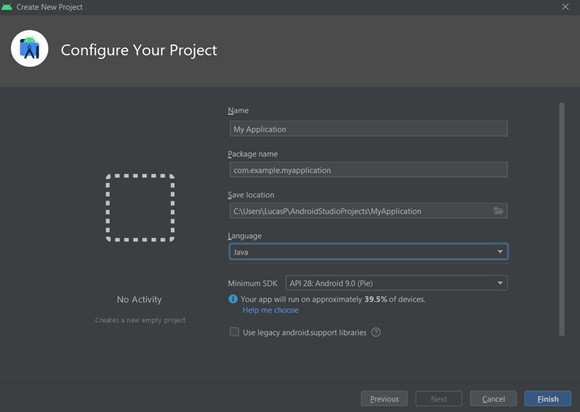Screen dimensions: 580x412
Task: Open the Language dropdown showing Java
Action: tap(368, 252)
